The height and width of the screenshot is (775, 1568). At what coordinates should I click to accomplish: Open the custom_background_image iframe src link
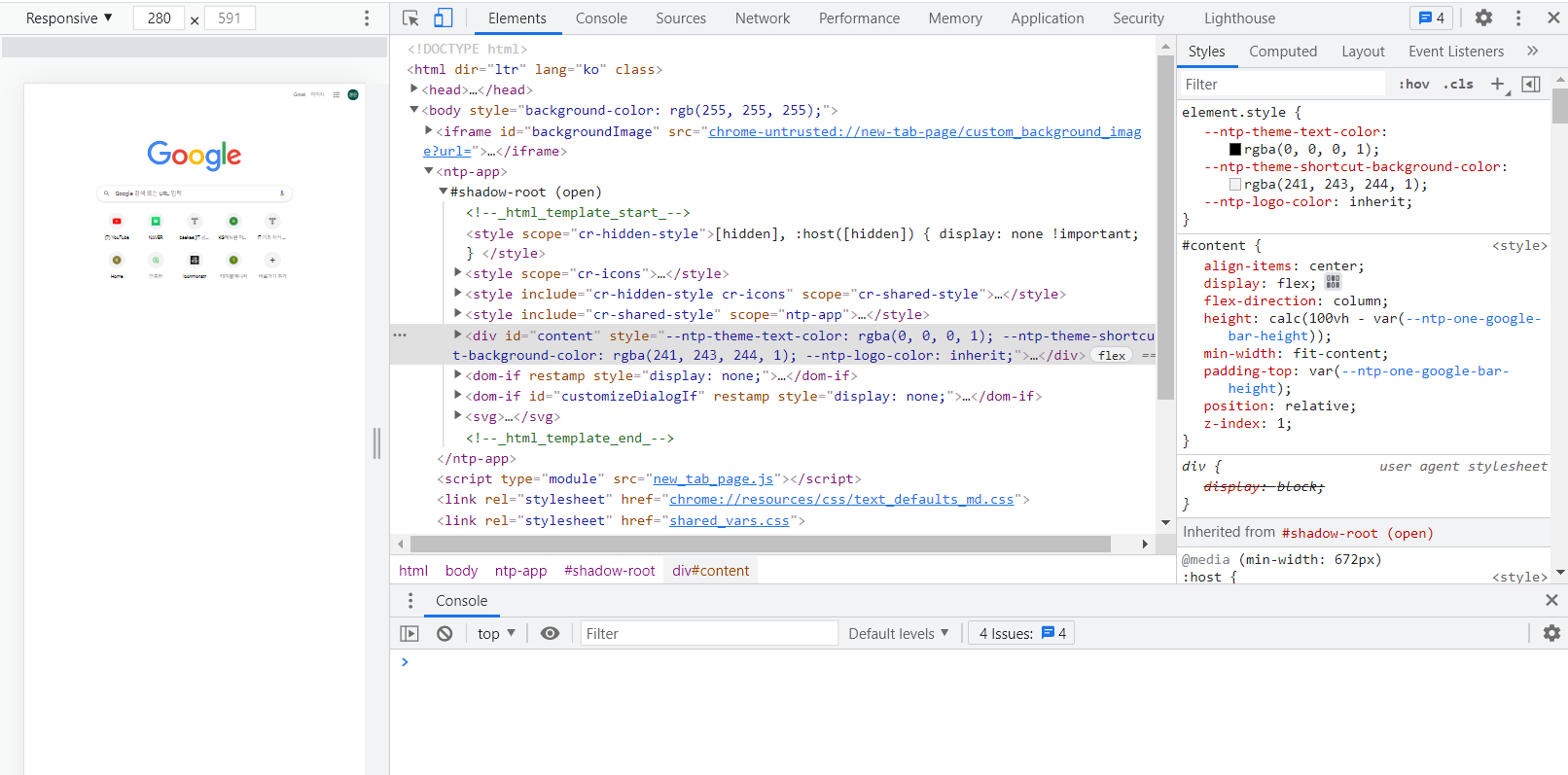pos(925,131)
